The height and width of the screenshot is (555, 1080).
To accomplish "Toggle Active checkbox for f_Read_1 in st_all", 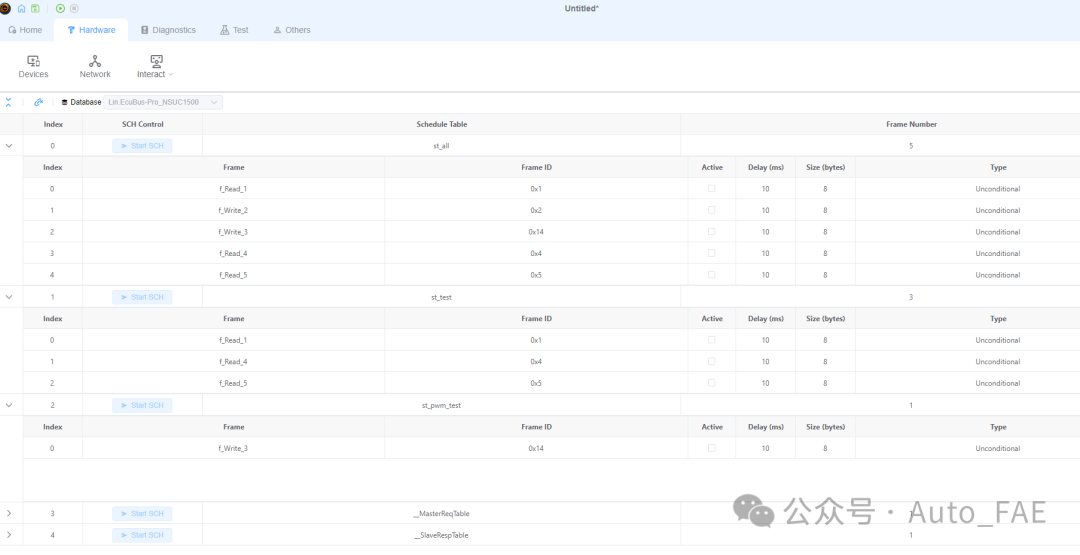I will pos(712,189).
